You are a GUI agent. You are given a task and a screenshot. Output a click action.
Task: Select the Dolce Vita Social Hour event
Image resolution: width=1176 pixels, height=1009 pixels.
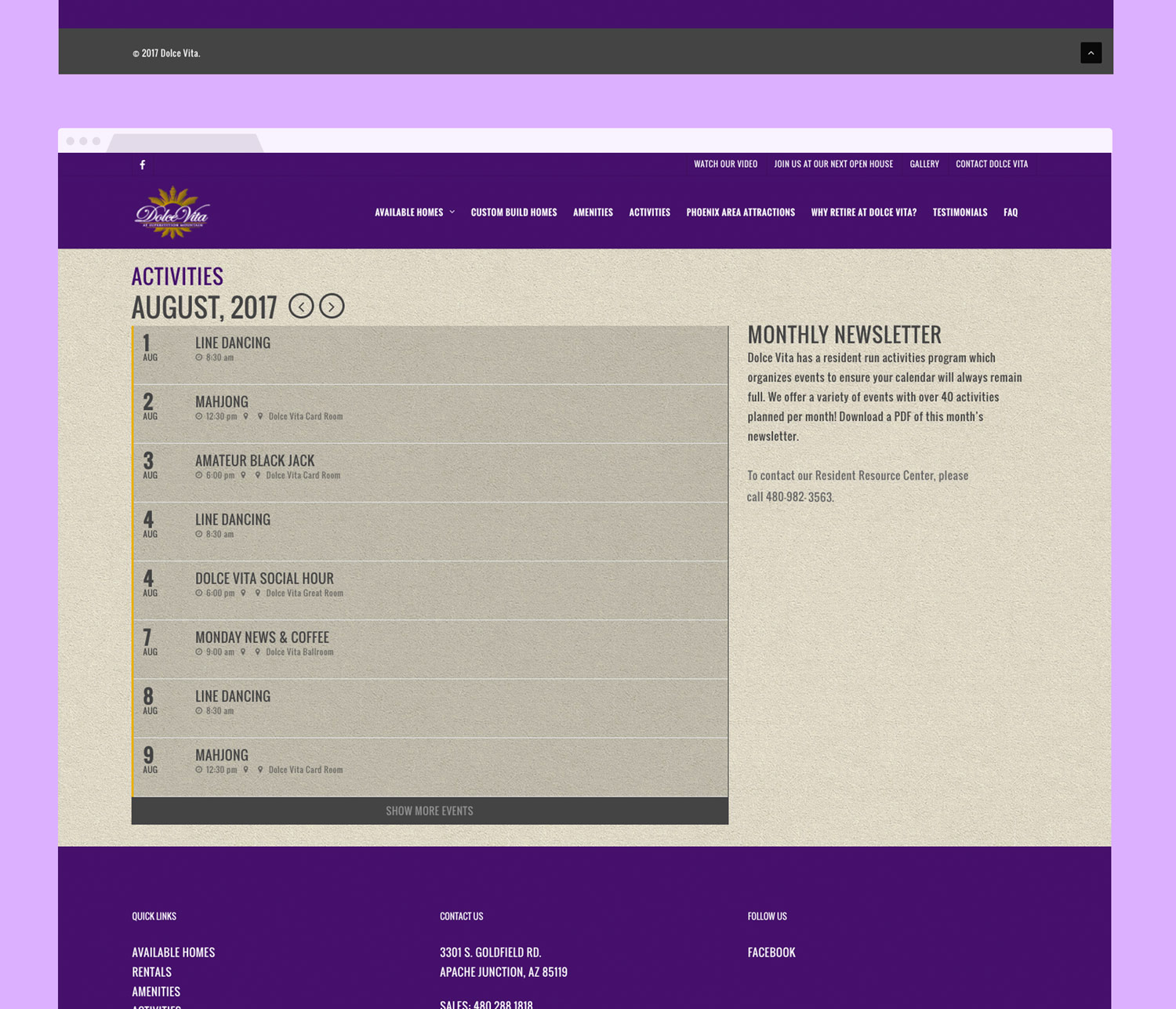pos(264,579)
